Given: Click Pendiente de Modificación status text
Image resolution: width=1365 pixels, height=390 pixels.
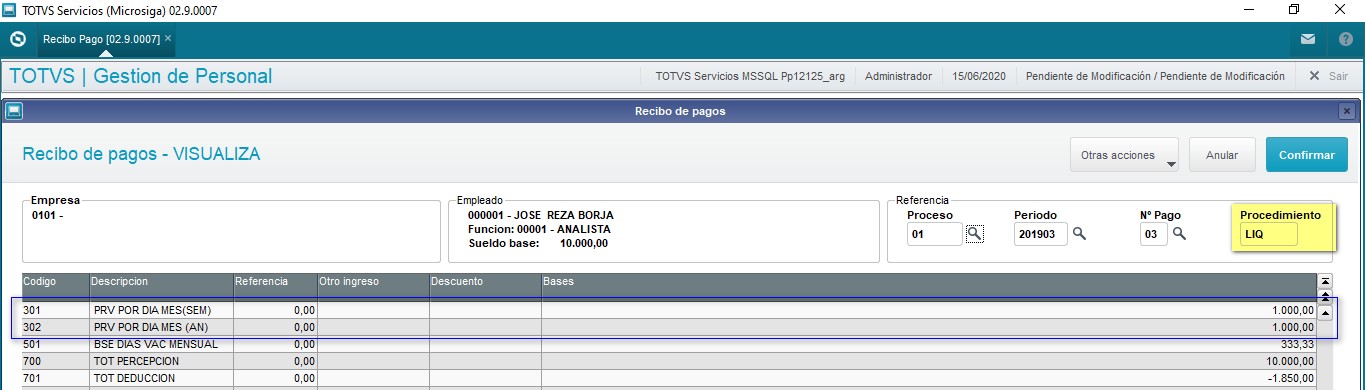Looking at the screenshot, I should tap(1155, 76).
